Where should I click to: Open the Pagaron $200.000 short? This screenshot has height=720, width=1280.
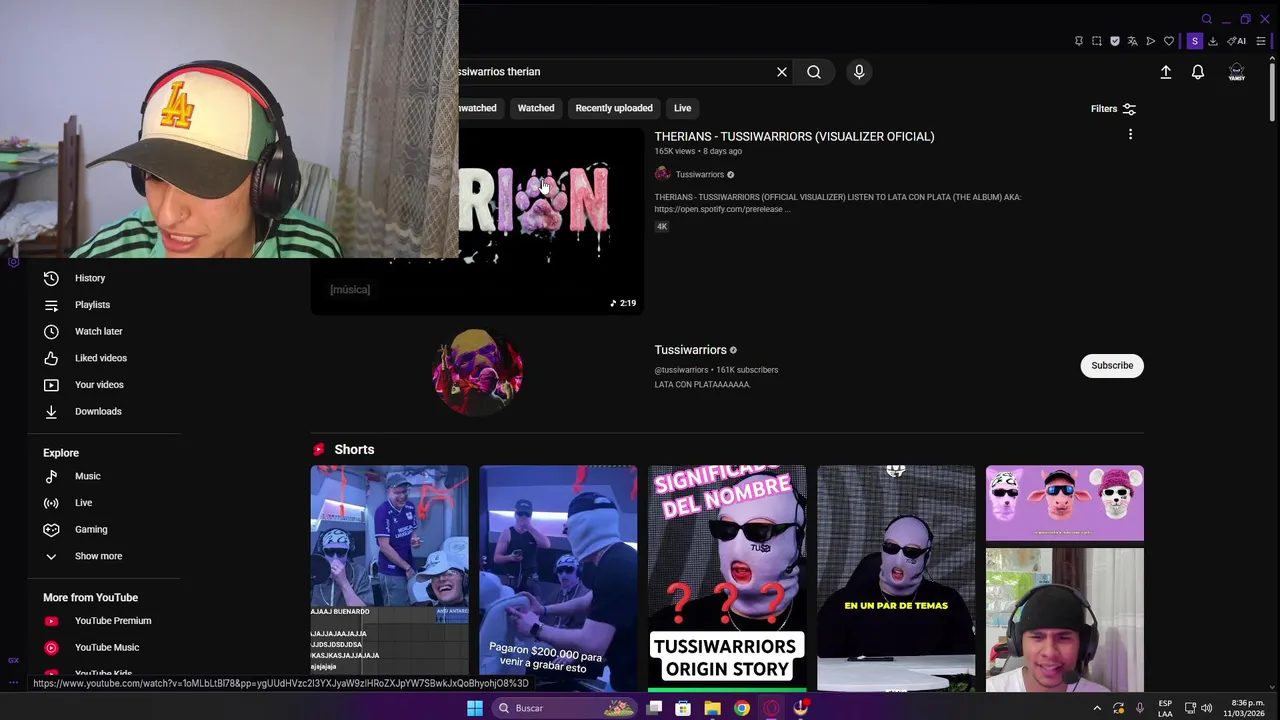(x=558, y=578)
